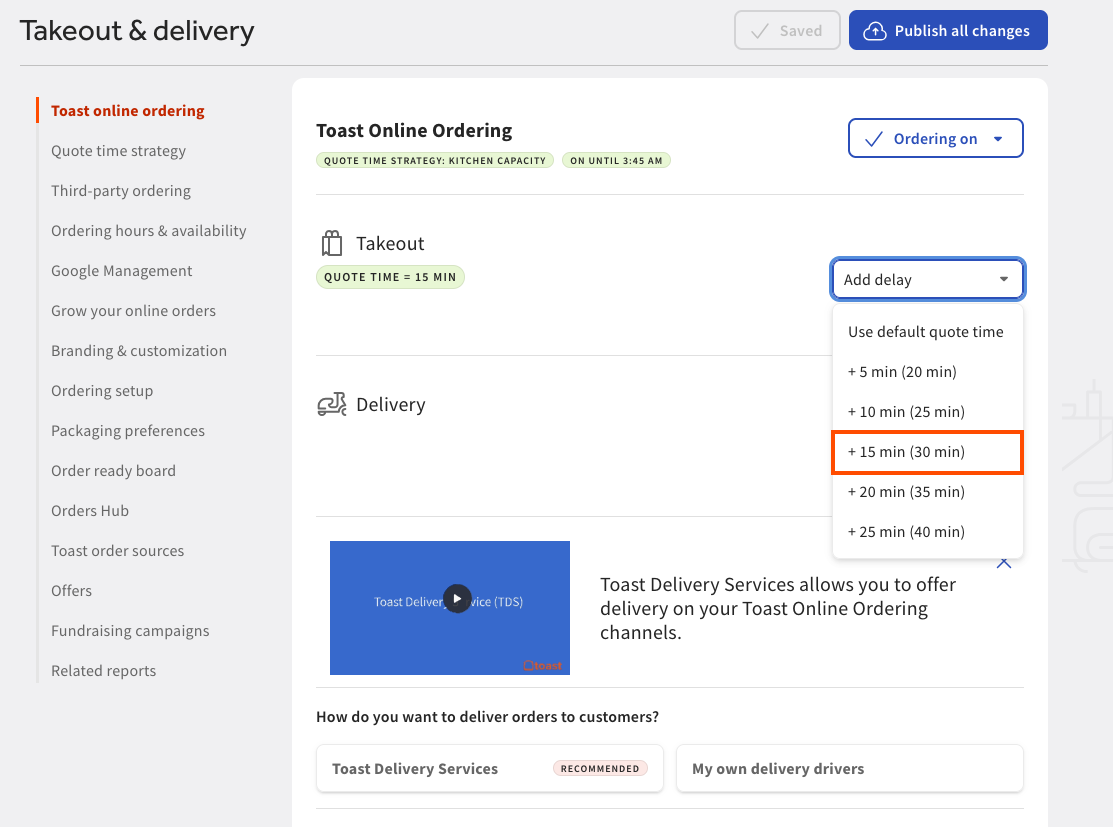The height and width of the screenshot is (827, 1113).
Task: Go to Offers section
Action: 71,591
